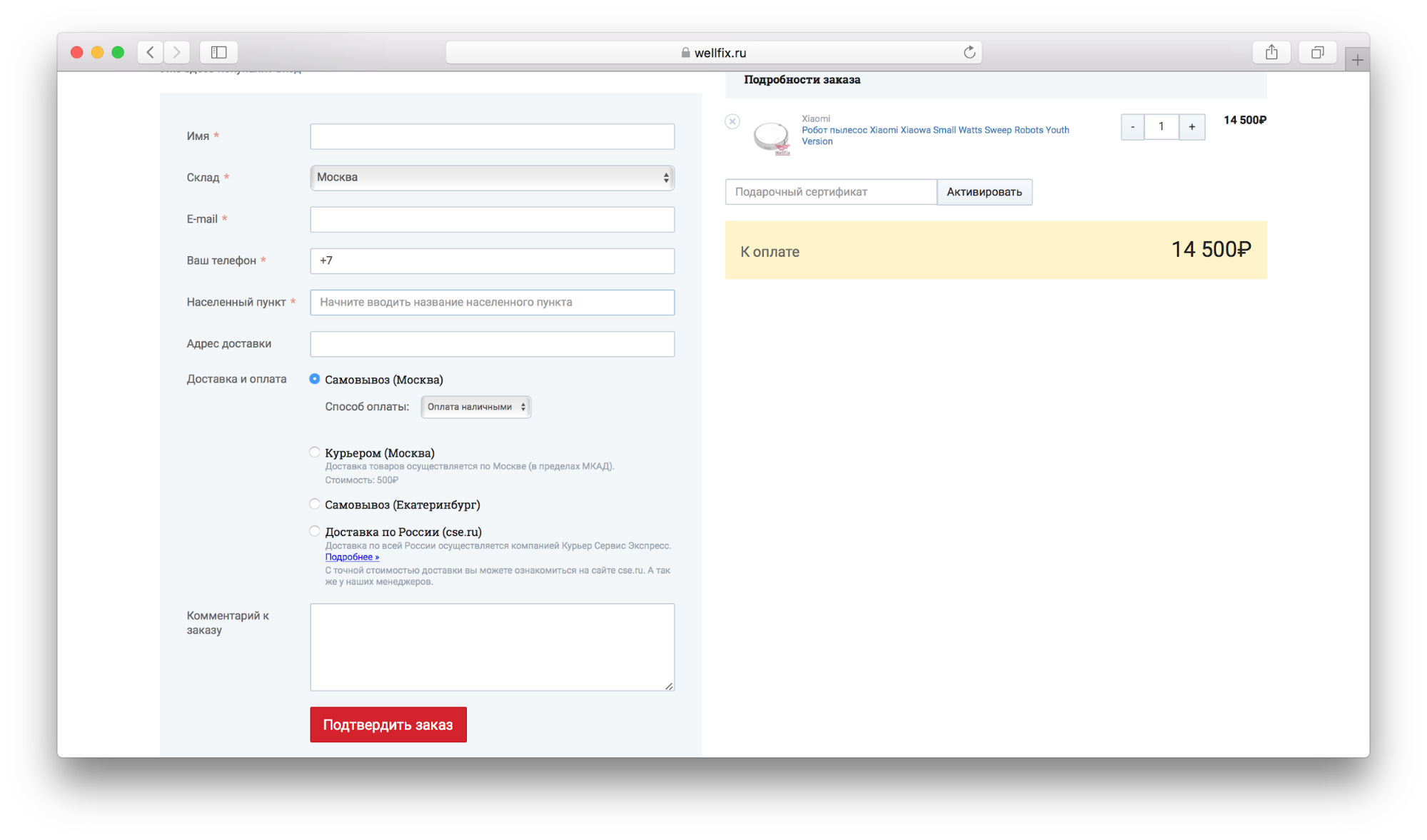Click the Safari back navigation arrow
Screen dimensions: 1427x840
150,52
